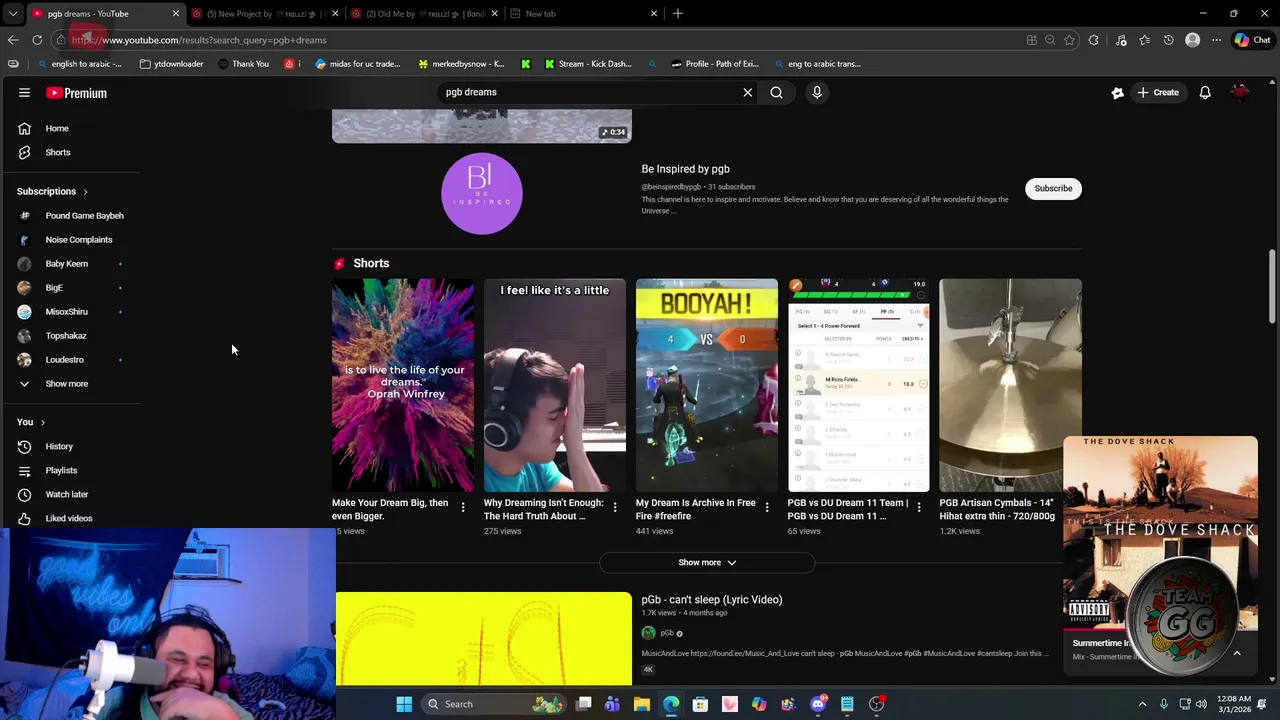Open Baby Keem subscription
This screenshot has height=720, width=1280.
pyautogui.click(x=67, y=264)
